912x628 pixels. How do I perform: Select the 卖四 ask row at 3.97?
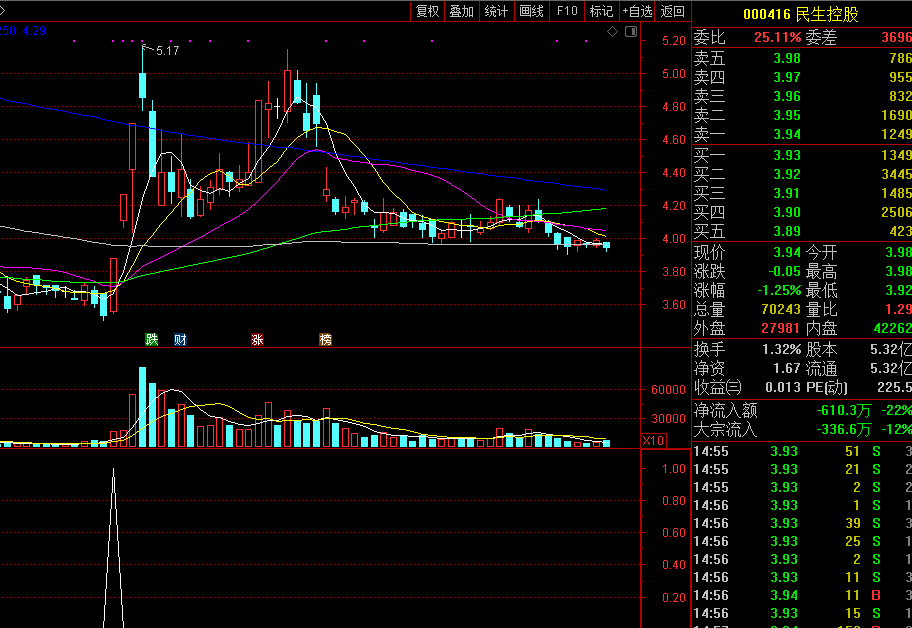(802, 77)
